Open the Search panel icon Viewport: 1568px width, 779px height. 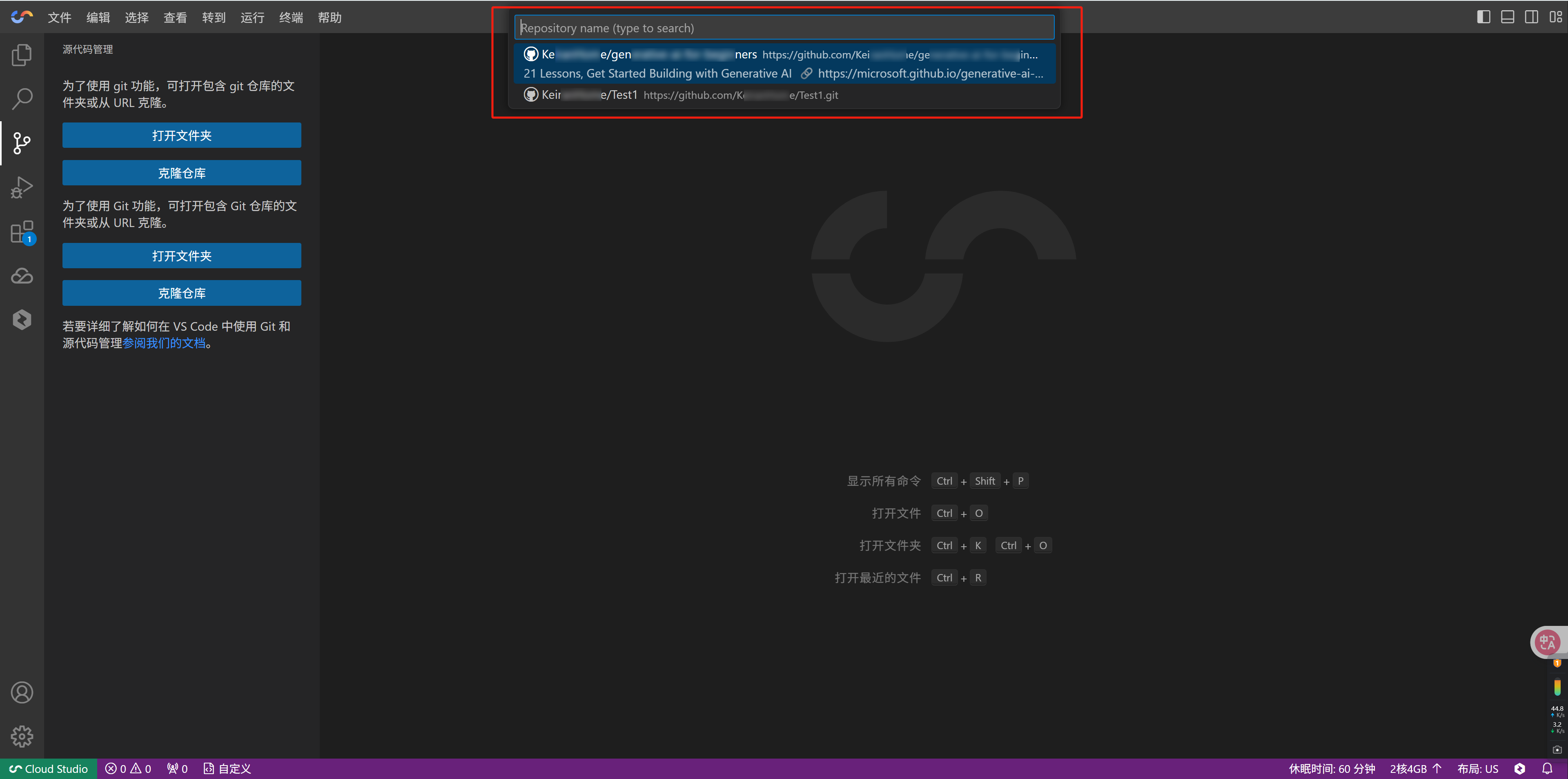pyautogui.click(x=22, y=98)
